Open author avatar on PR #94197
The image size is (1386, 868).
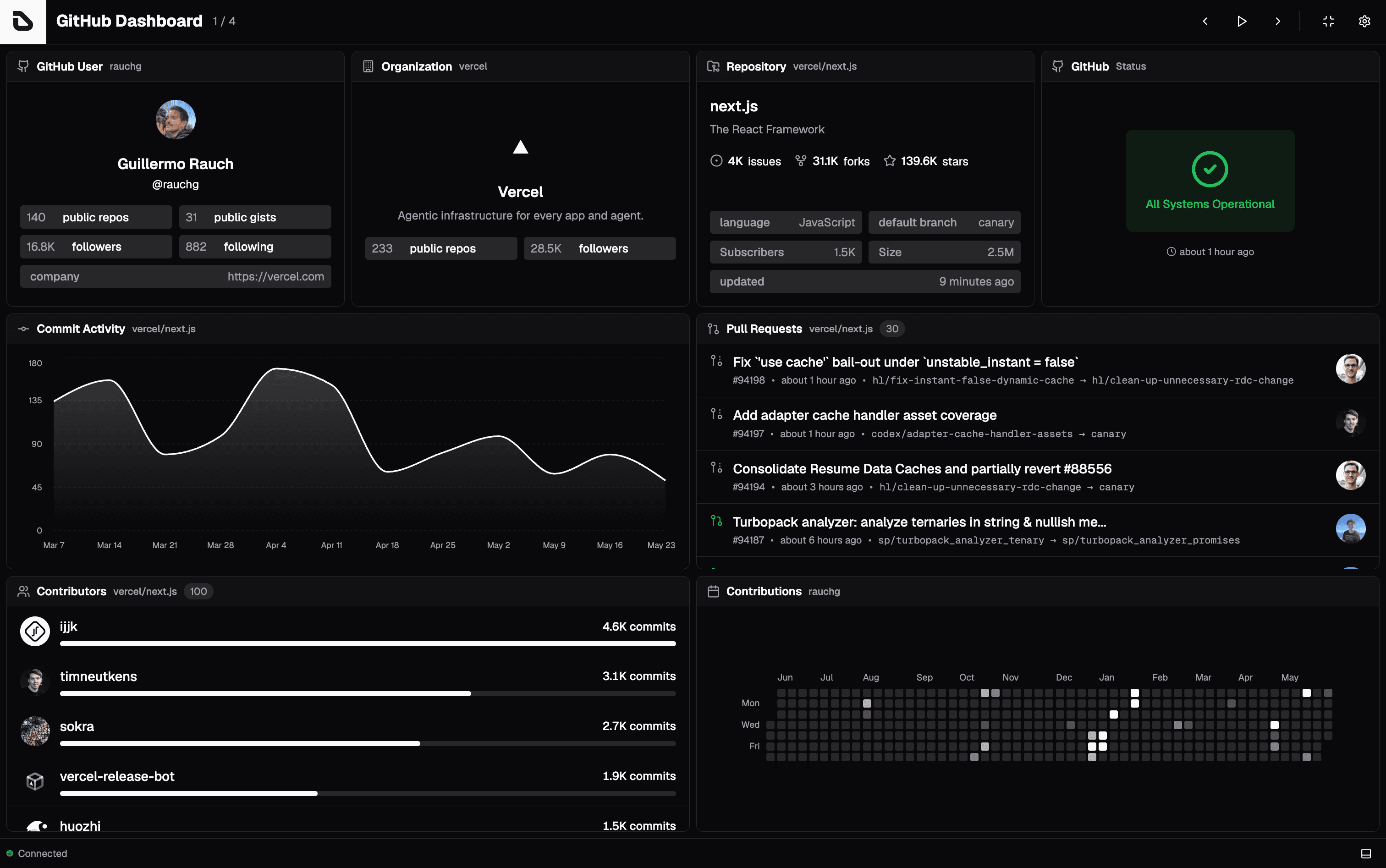click(x=1350, y=422)
